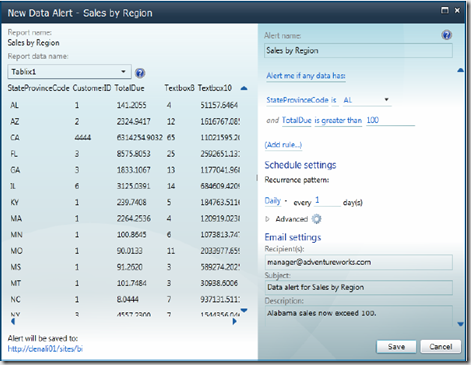The image size is (471, 365).
Task: Click the threshold value 100 field
Action: pyautogui.click(x=390, y=120)
